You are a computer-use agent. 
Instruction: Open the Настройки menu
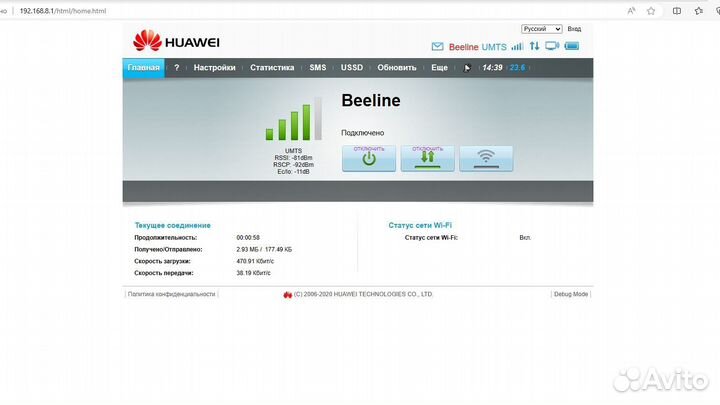[214, 68]
